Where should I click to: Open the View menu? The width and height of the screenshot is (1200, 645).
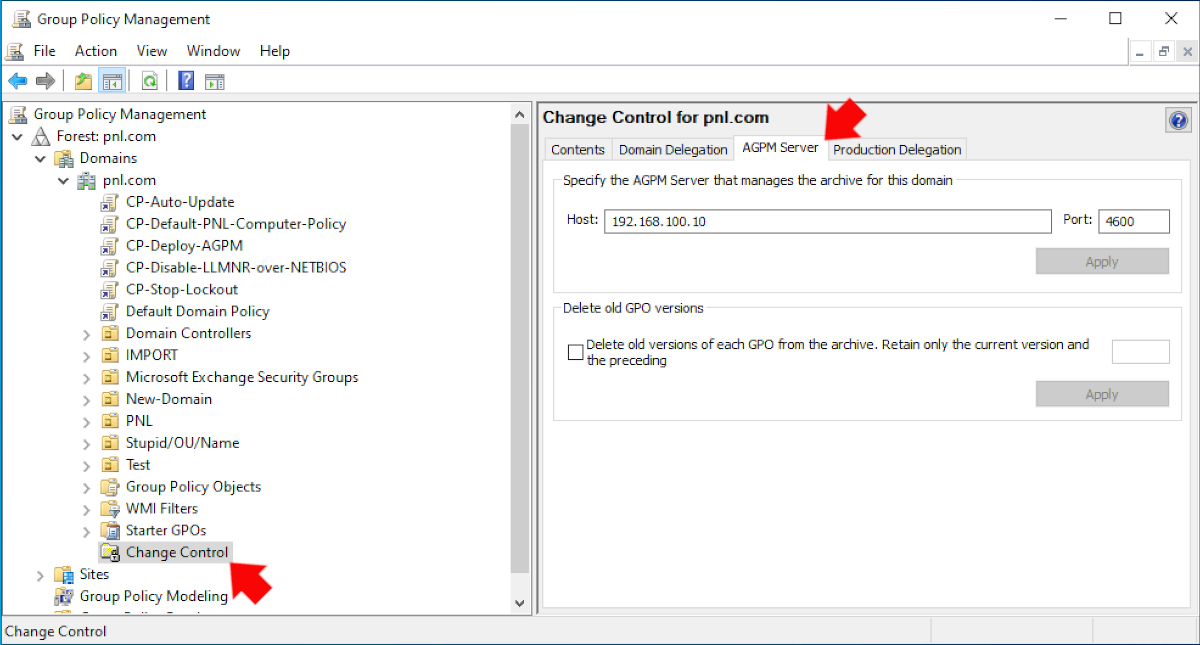coord(152,51)
